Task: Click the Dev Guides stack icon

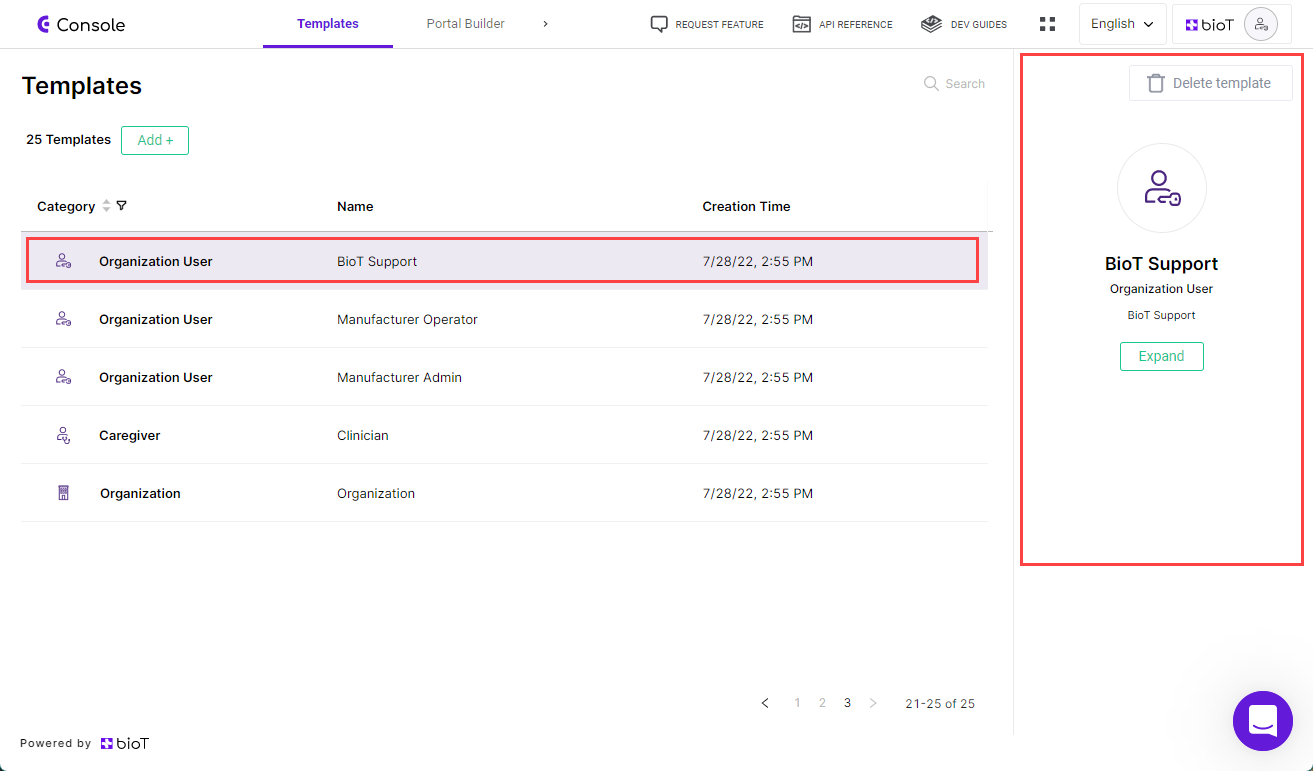Action: (932, 24)
